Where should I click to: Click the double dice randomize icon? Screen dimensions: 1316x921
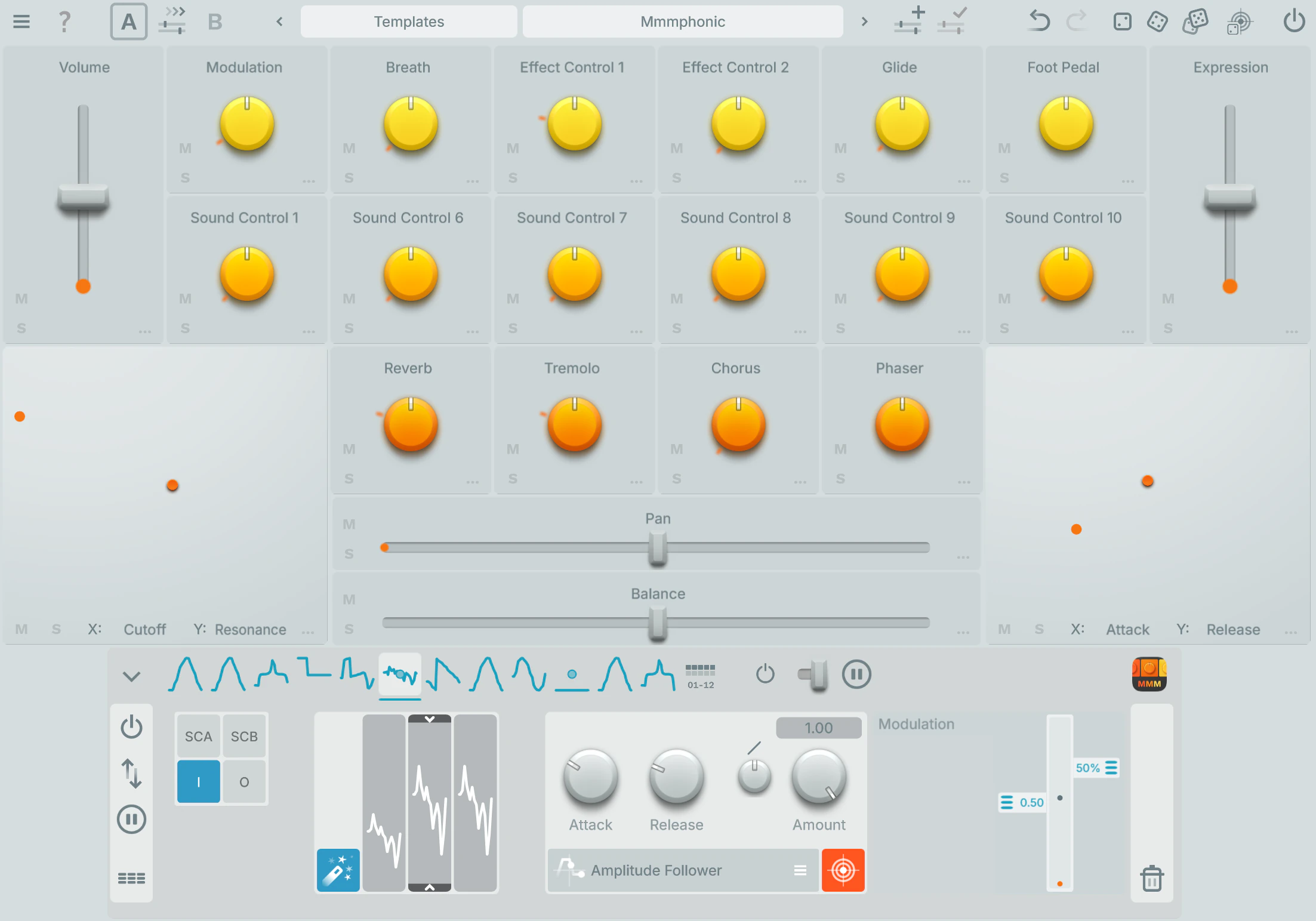click(x=1195, y=22)
